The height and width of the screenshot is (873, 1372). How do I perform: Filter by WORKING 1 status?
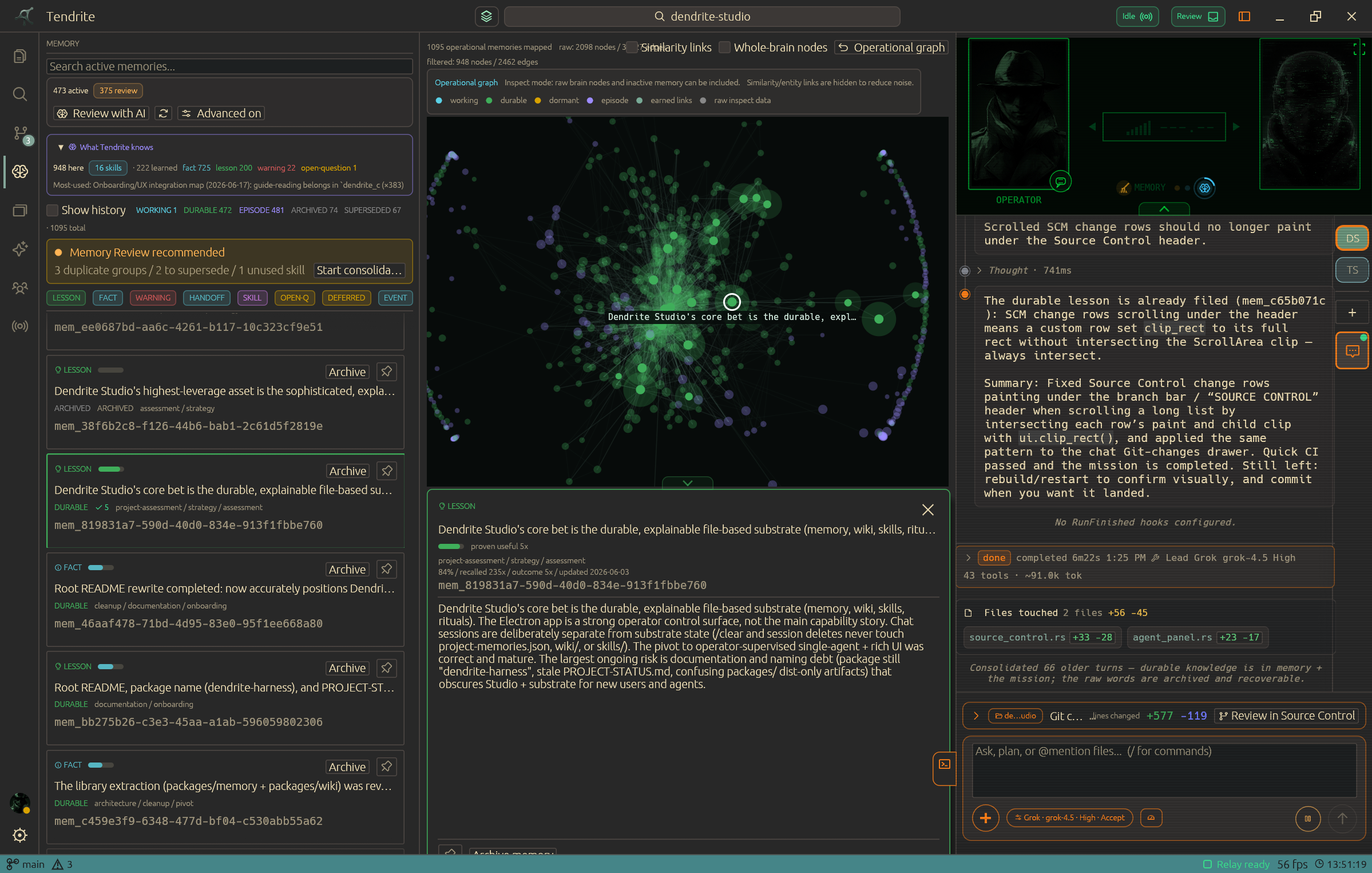pos(156,210)
